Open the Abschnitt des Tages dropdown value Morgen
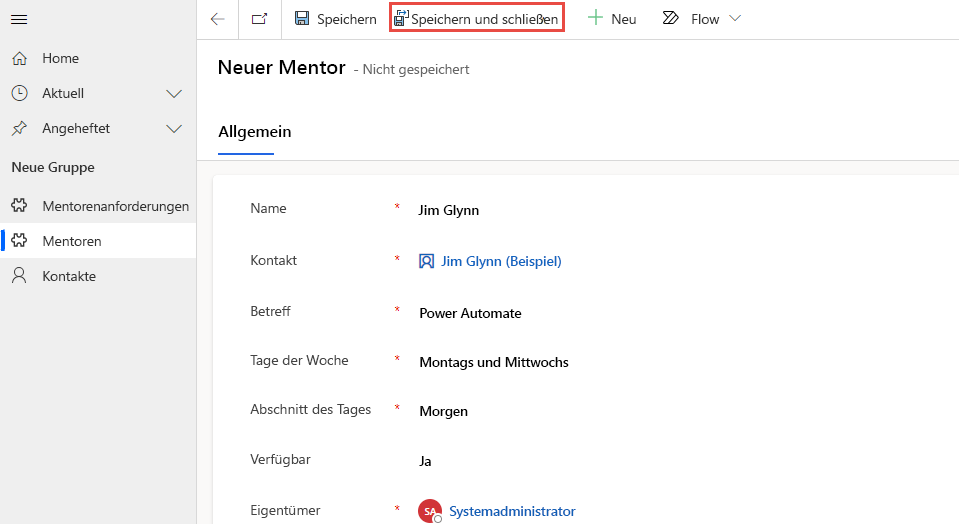This screenshot has height=524, width=959. click(443, 411)
